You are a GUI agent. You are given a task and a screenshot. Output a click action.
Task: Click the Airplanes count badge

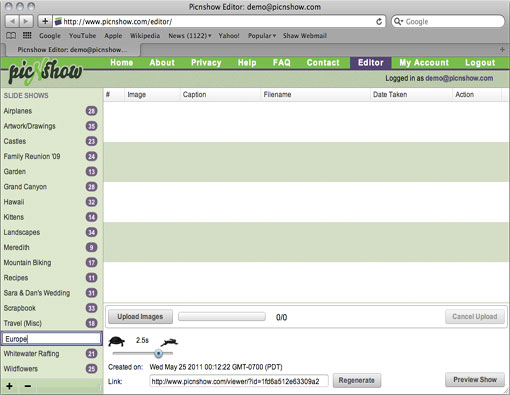pos(91,111)
